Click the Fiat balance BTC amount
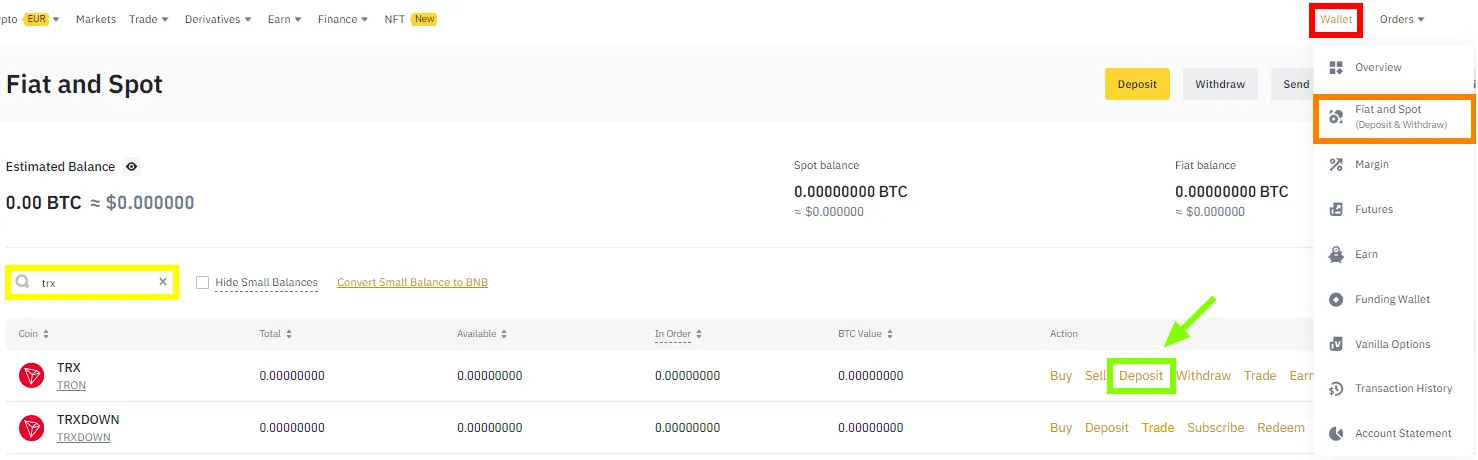 pyautogui.click(x=1232, y=192)
